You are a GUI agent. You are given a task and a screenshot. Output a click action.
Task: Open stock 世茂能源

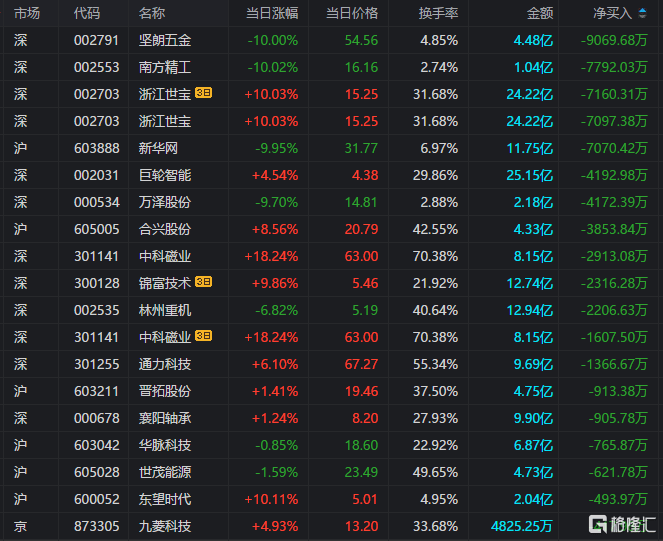165,472
